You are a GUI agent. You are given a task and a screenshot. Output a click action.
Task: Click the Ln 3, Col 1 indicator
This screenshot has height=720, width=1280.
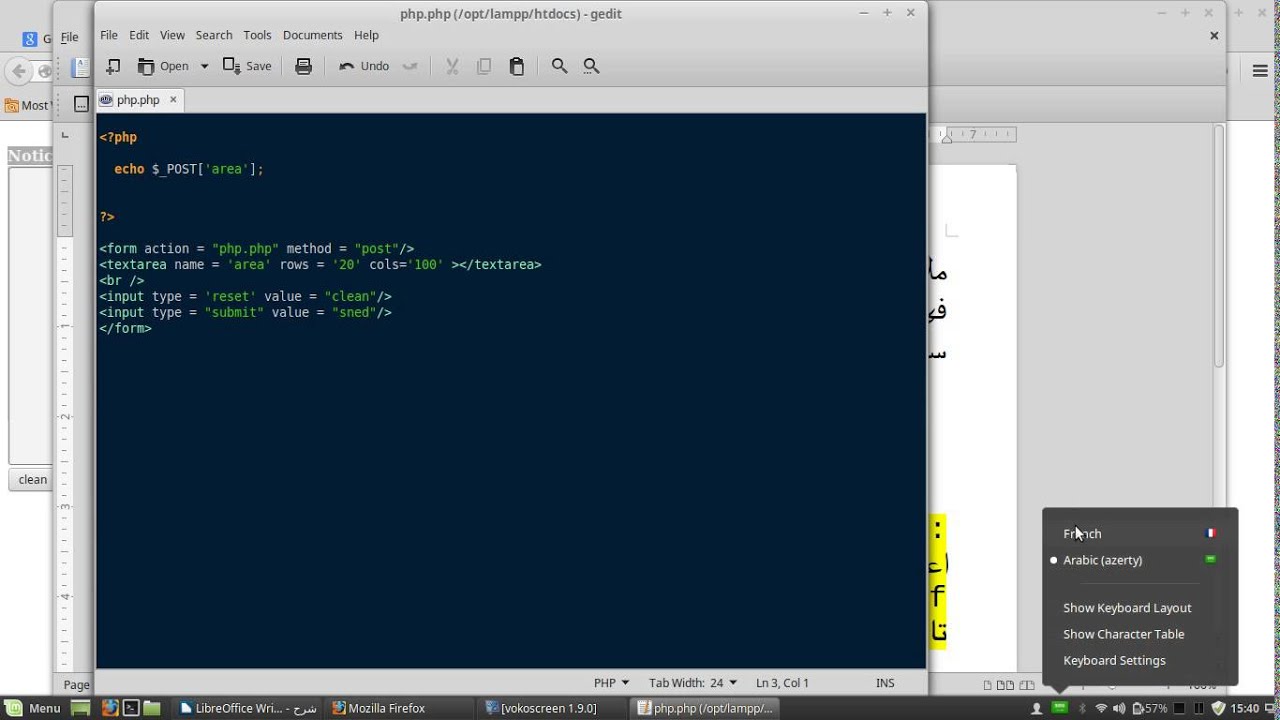pos(782,683)
